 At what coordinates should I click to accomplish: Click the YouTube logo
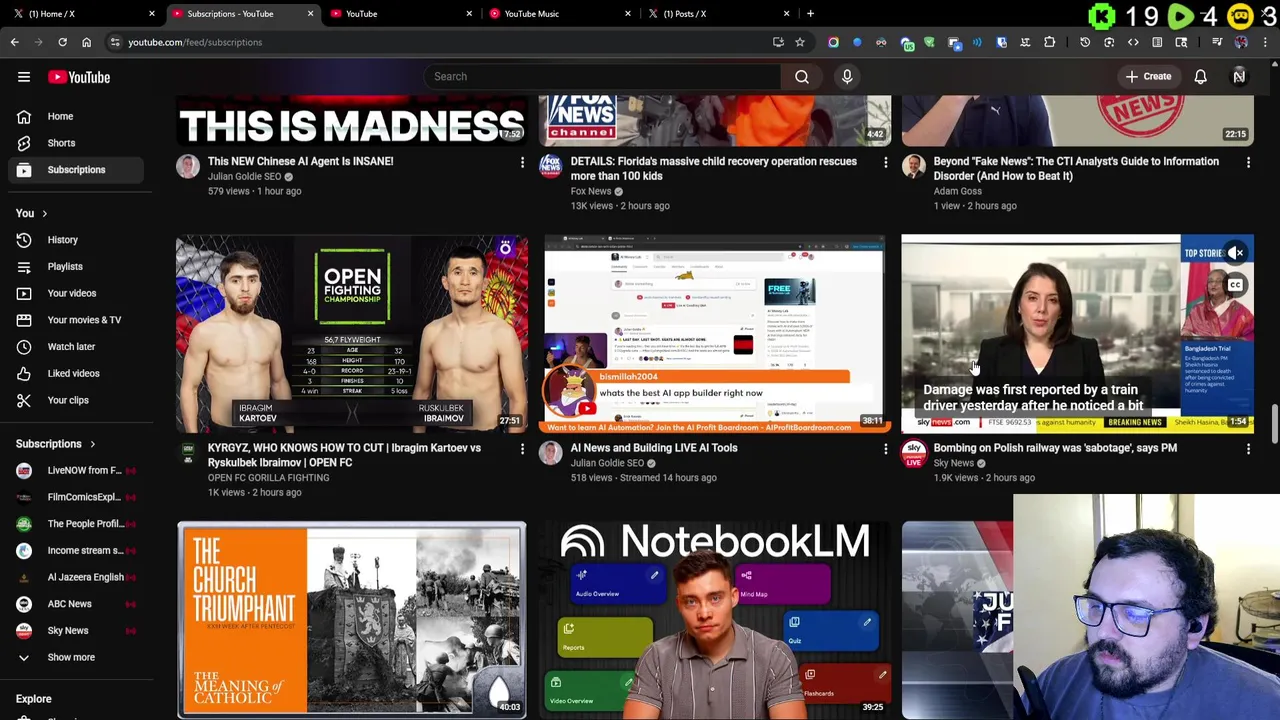[78, 77]
